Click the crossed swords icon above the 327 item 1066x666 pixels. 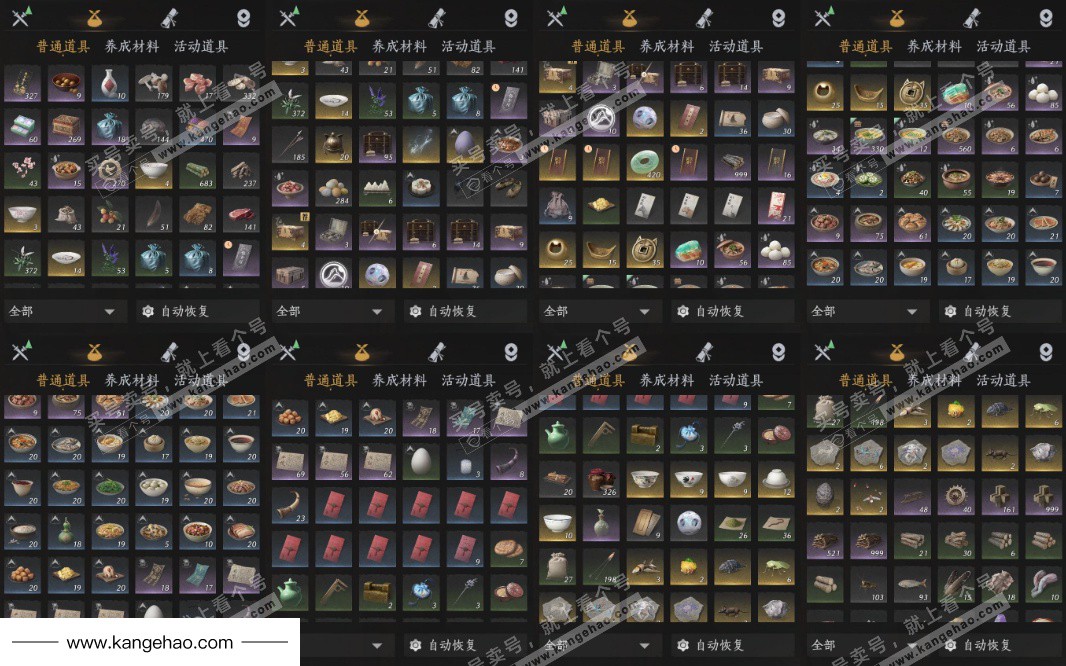point(21,16)
